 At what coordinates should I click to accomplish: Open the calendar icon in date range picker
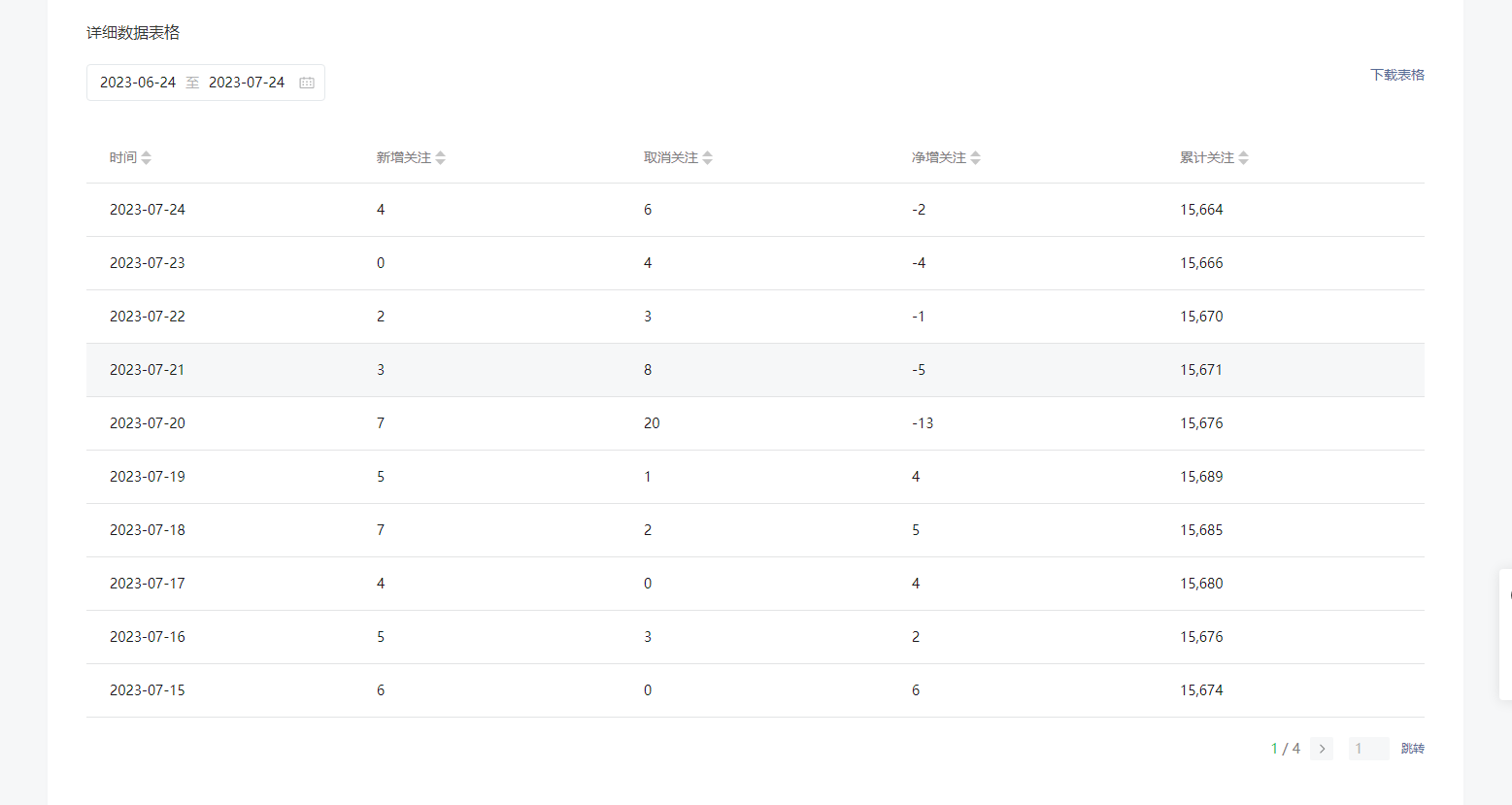point(307,83)
